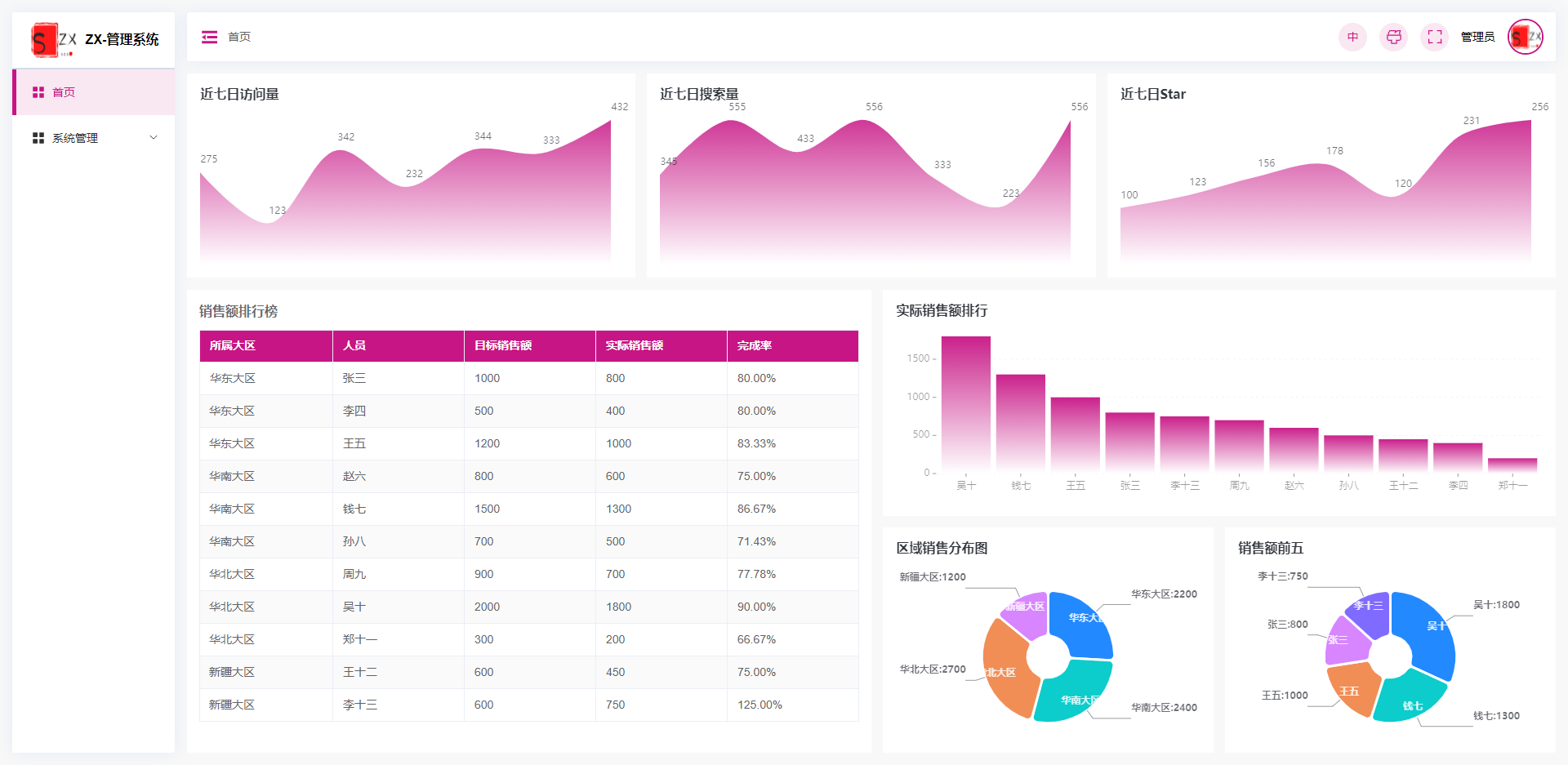Click the target value 2000 cell
1568x765 pixels.
point(530,607)
